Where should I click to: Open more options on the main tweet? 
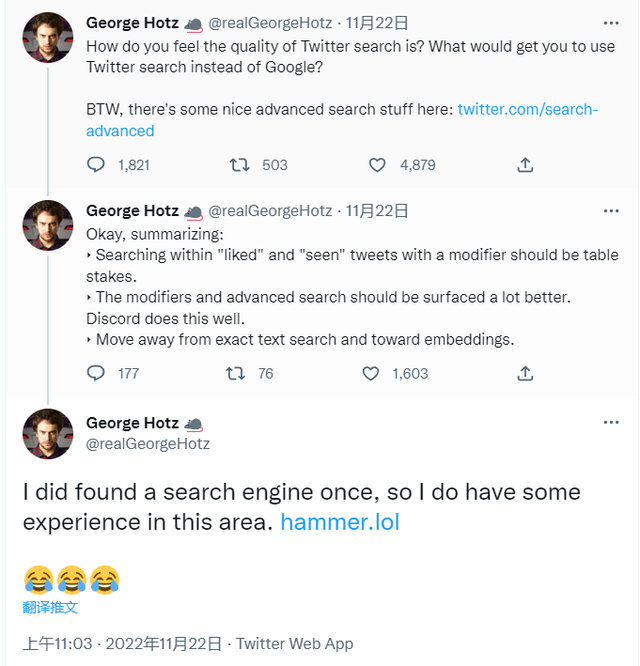click(611, 422)
